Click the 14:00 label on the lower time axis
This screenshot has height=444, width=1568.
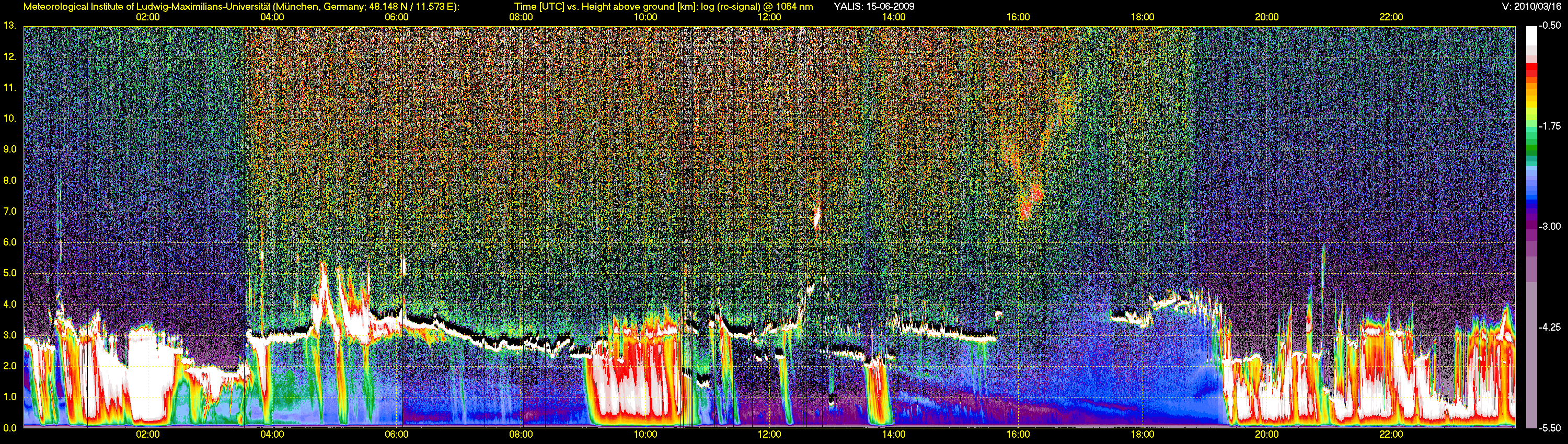point(894,434)
